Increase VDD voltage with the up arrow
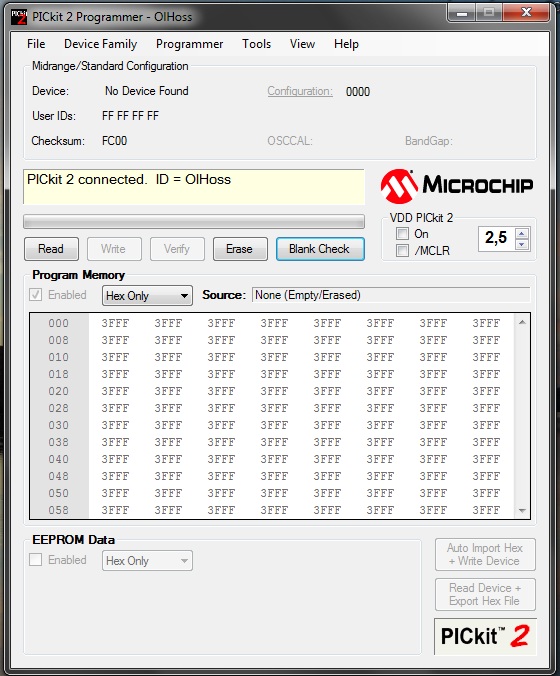 [522, 234]
